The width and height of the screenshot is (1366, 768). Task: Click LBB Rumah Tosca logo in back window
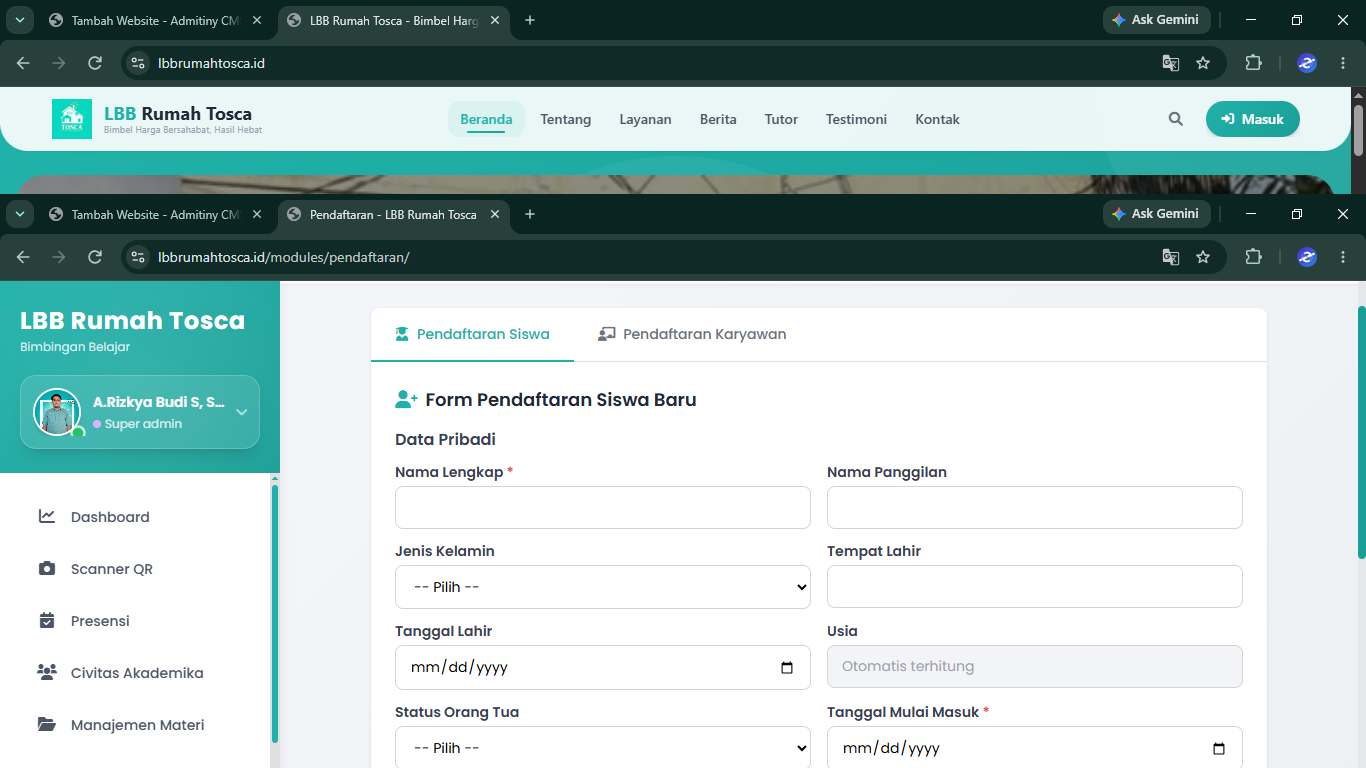click(x=72, y=119)
